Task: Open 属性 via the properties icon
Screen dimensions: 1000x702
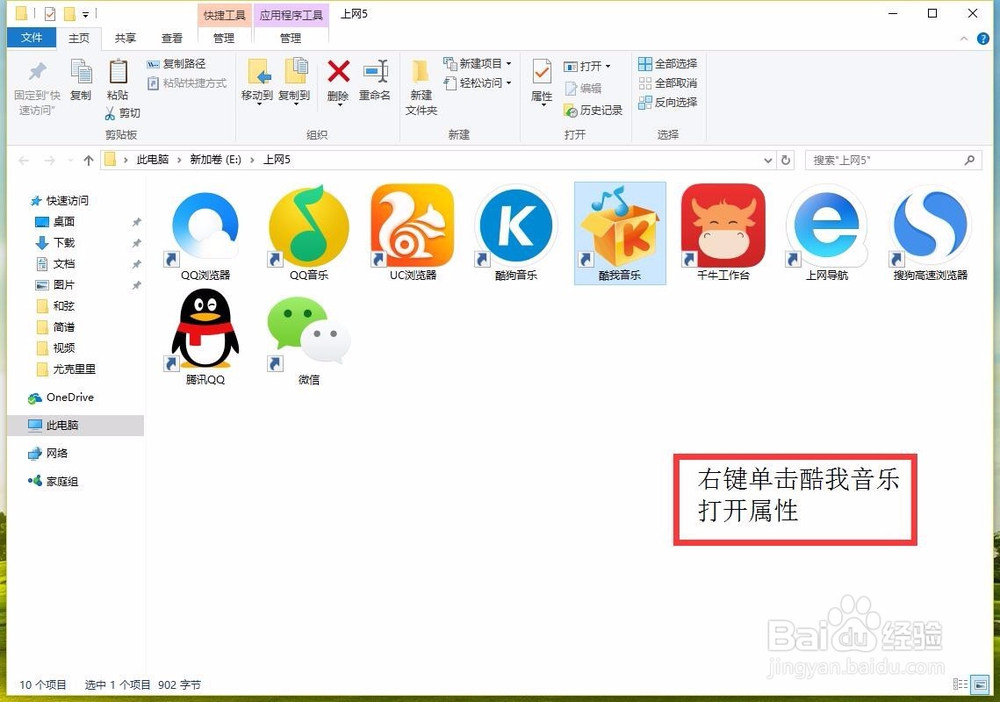Action: 541,80
